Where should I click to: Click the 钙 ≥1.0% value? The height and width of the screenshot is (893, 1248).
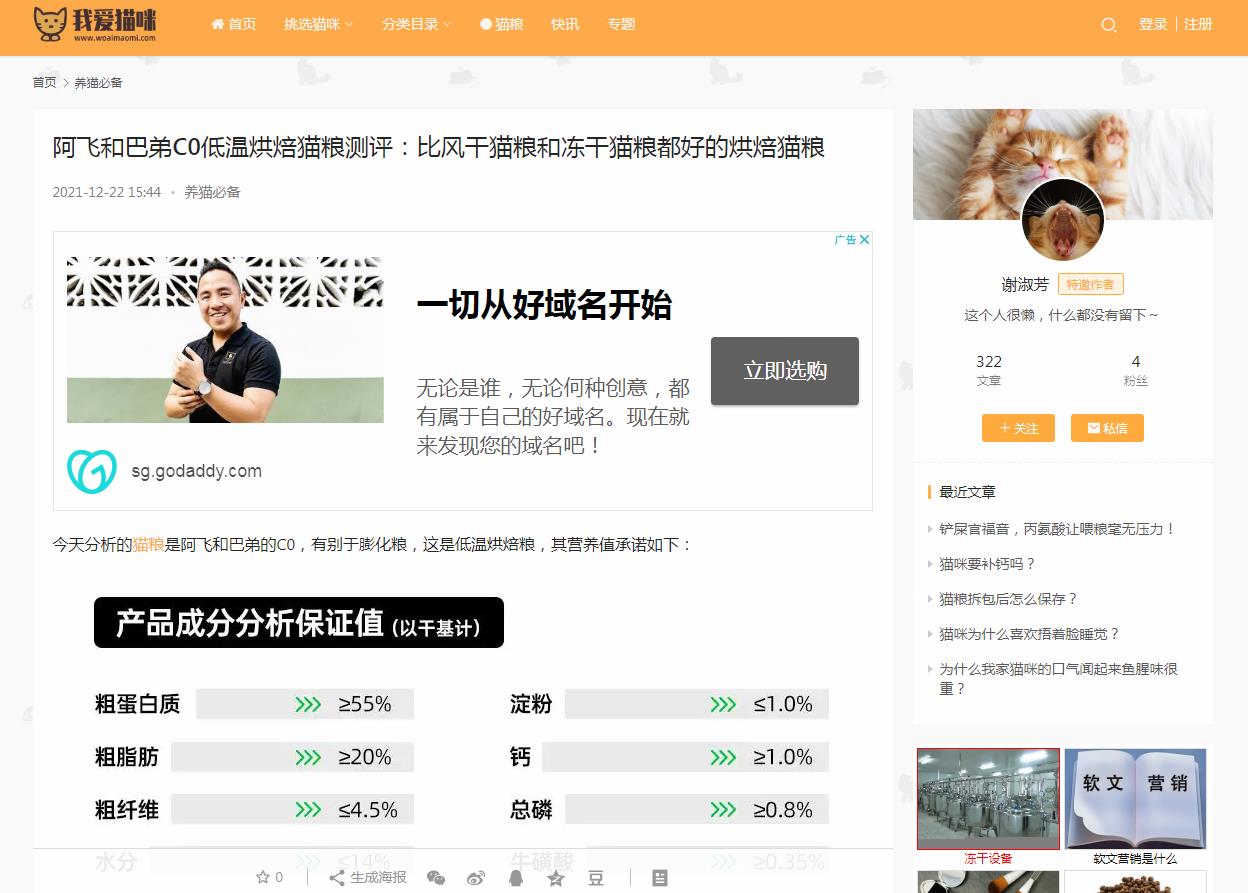pos(783,757)
